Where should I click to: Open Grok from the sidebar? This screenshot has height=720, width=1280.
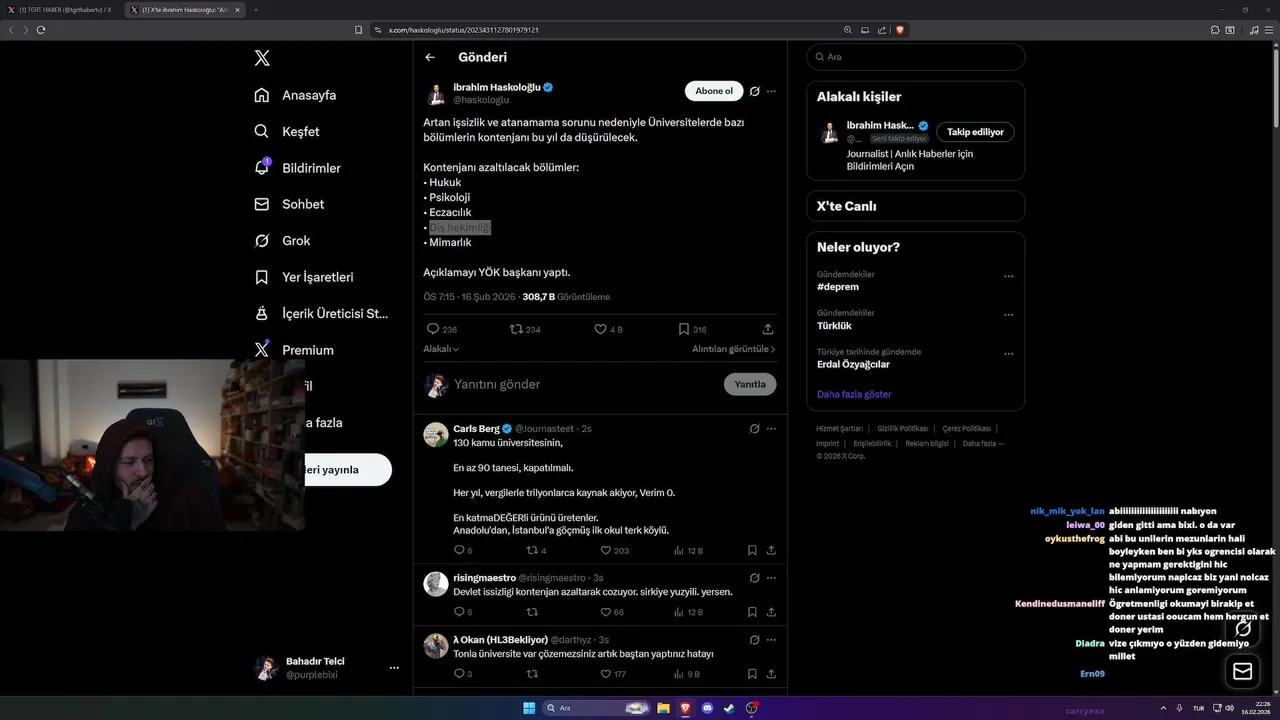(282, 240)
